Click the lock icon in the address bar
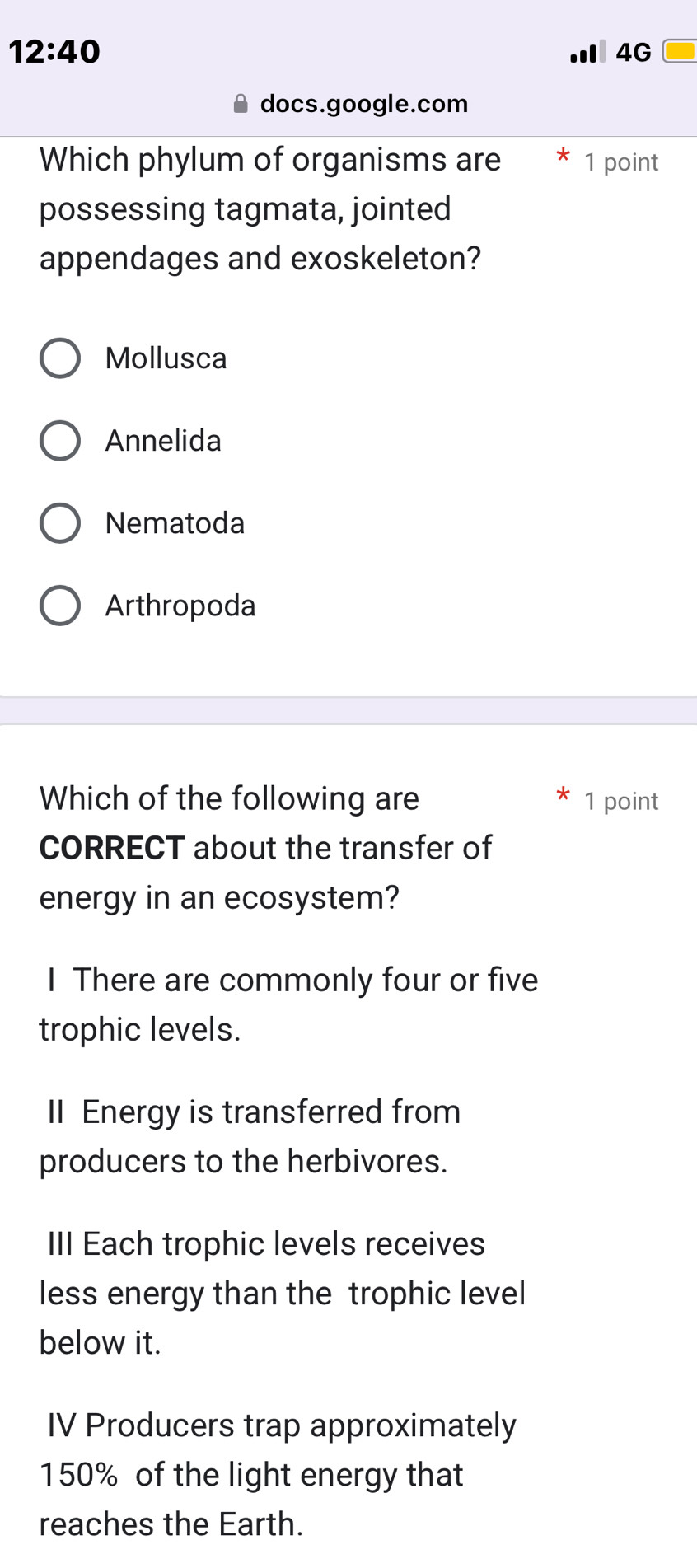This screenshot has width=697, height=1568. [240, 102]
